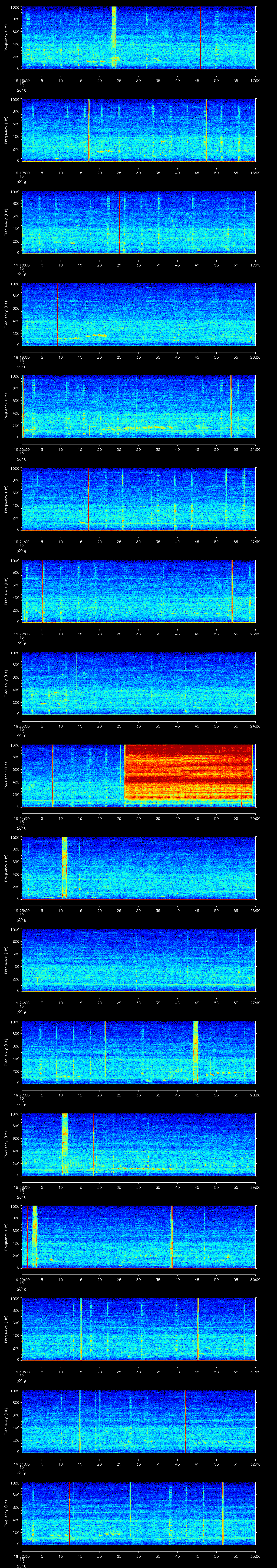The height and width of the screenshot is (1568, 277).
Task: Click red vertical line near 25 s in 19:18 spectrogram
Action: 119,222
